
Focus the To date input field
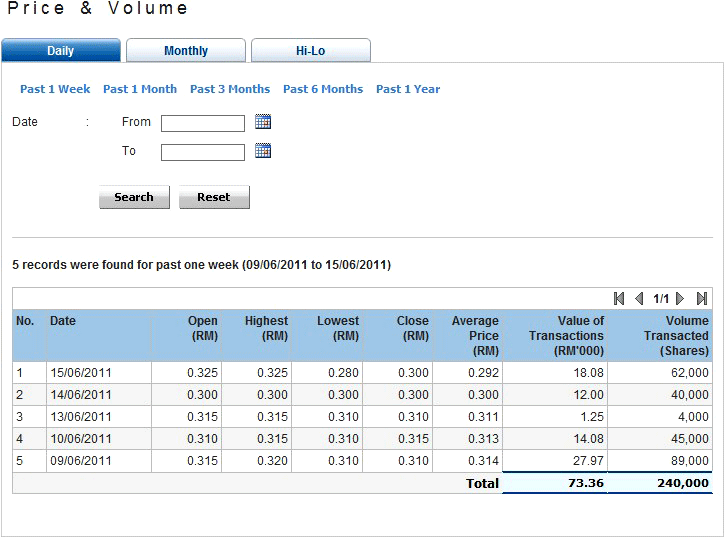click(x=203, y=152)
